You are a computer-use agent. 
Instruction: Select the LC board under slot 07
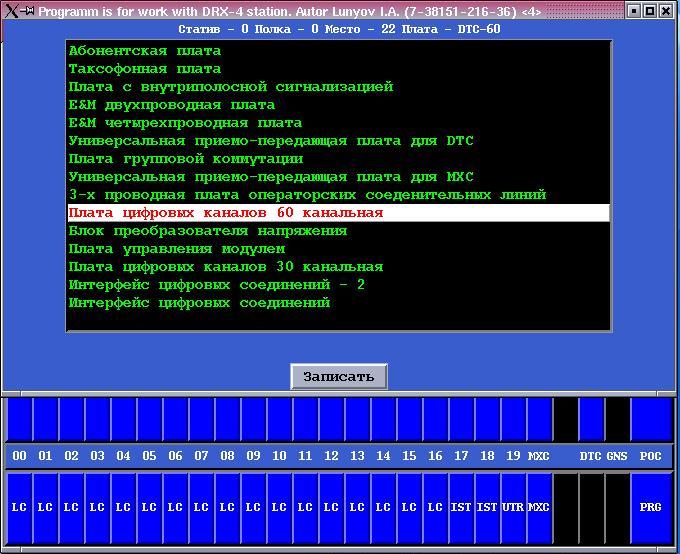point(201,508)
